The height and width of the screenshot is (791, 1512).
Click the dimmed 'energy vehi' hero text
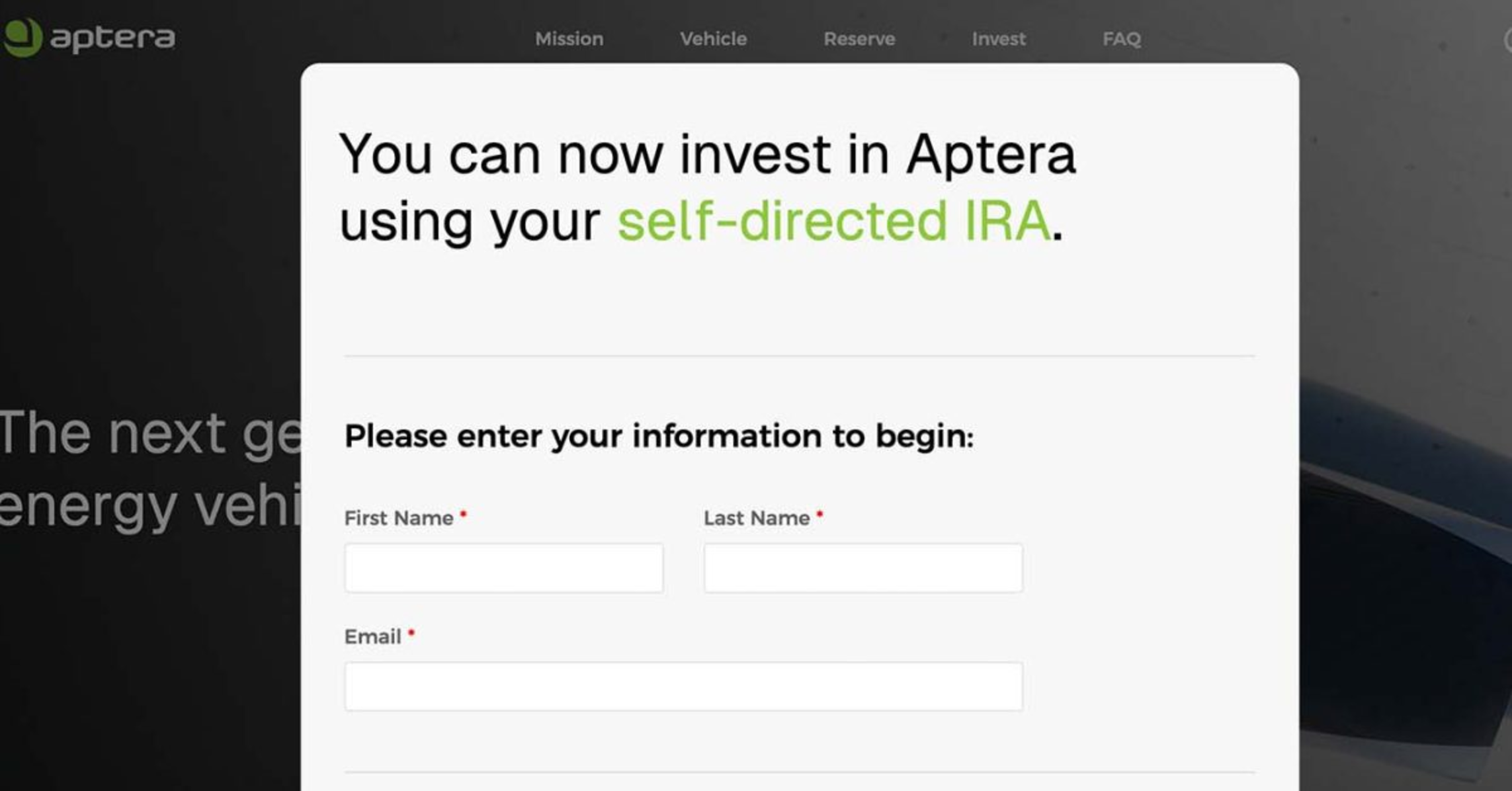(149, 506)
